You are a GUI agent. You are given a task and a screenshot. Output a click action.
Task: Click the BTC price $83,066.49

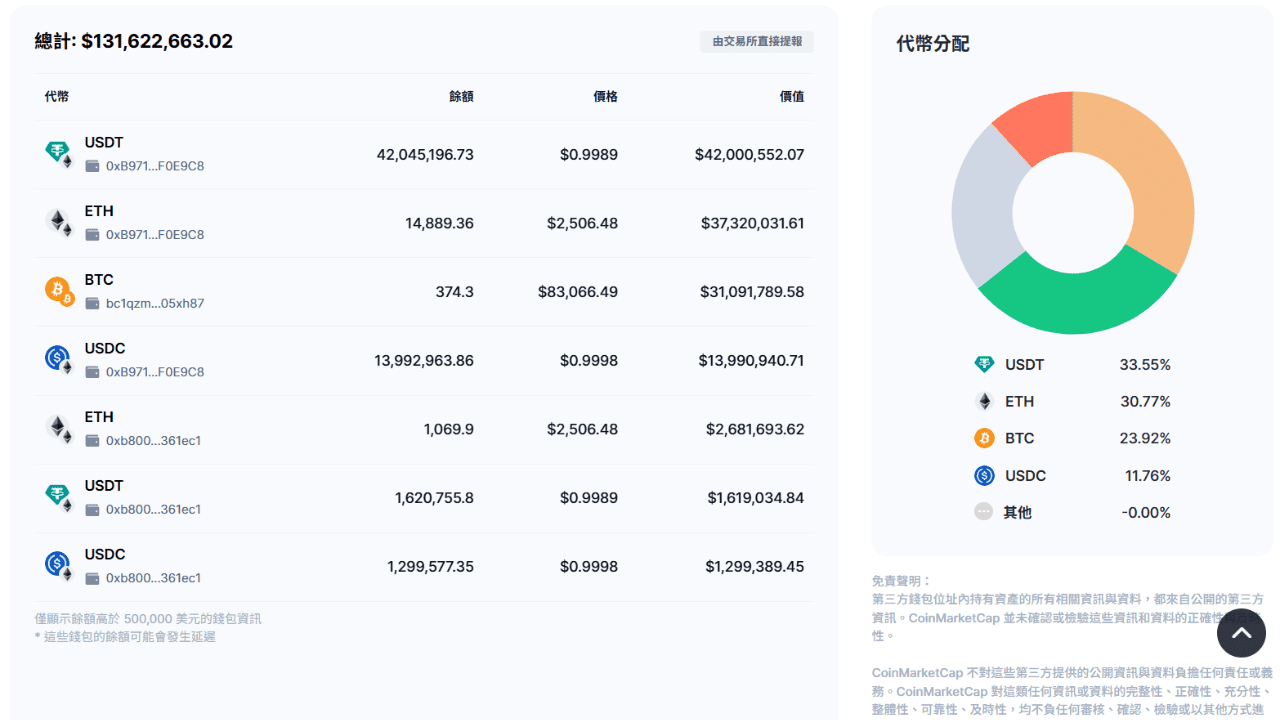pyautogui.click(x=577, y=292)
